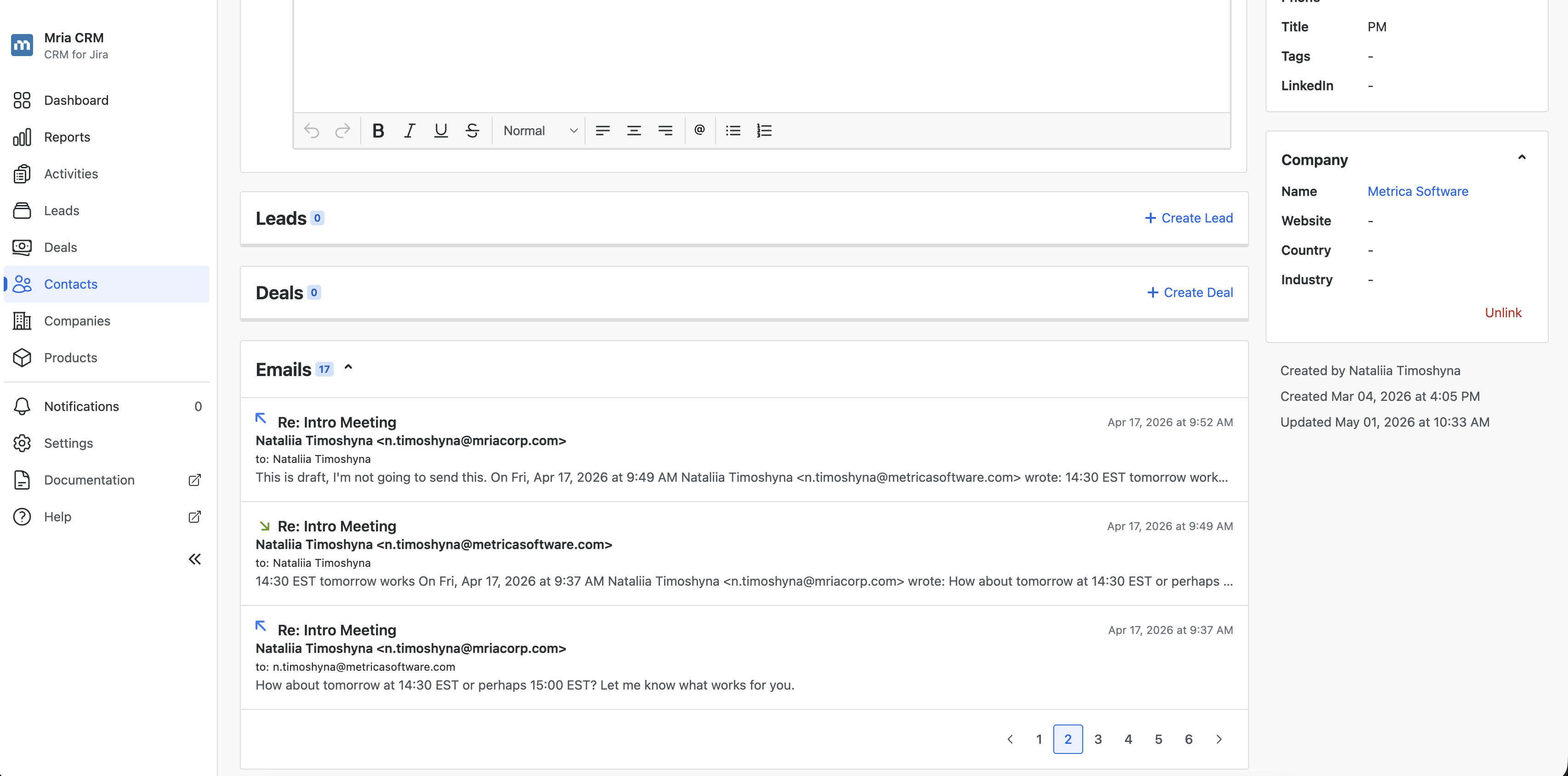Go to previous emails page
1568x776 pixels.
pos(1010,739)
